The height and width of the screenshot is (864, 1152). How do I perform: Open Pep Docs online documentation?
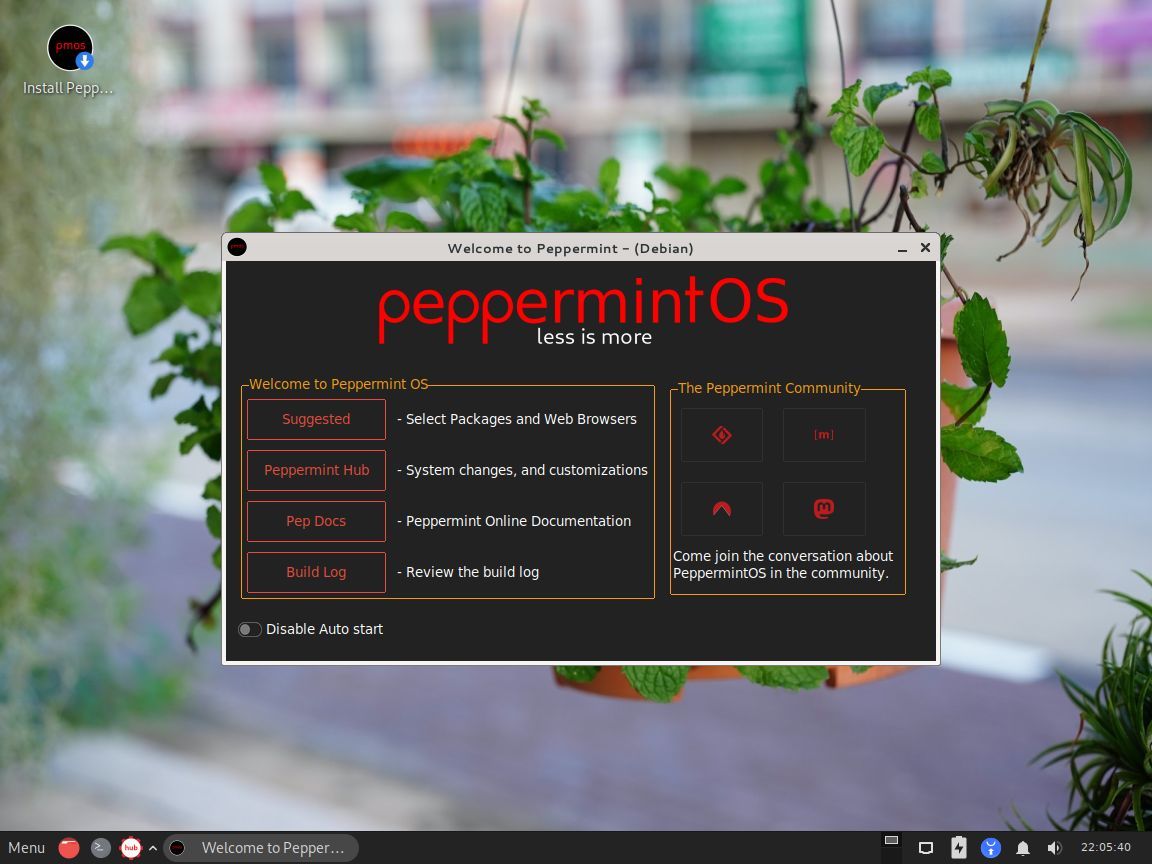coord(316,521)
